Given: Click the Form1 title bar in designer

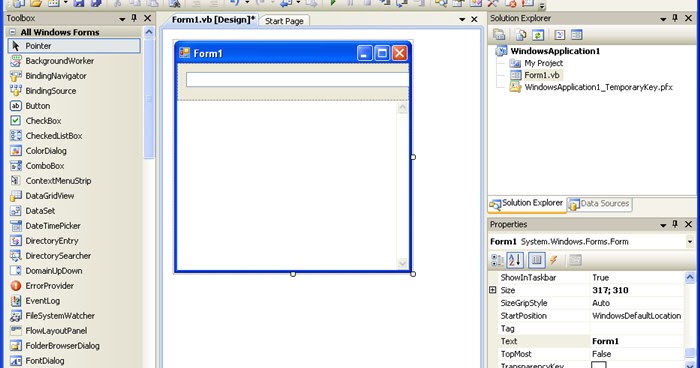Looking at the screenshot, I should (x=293, y=53).
